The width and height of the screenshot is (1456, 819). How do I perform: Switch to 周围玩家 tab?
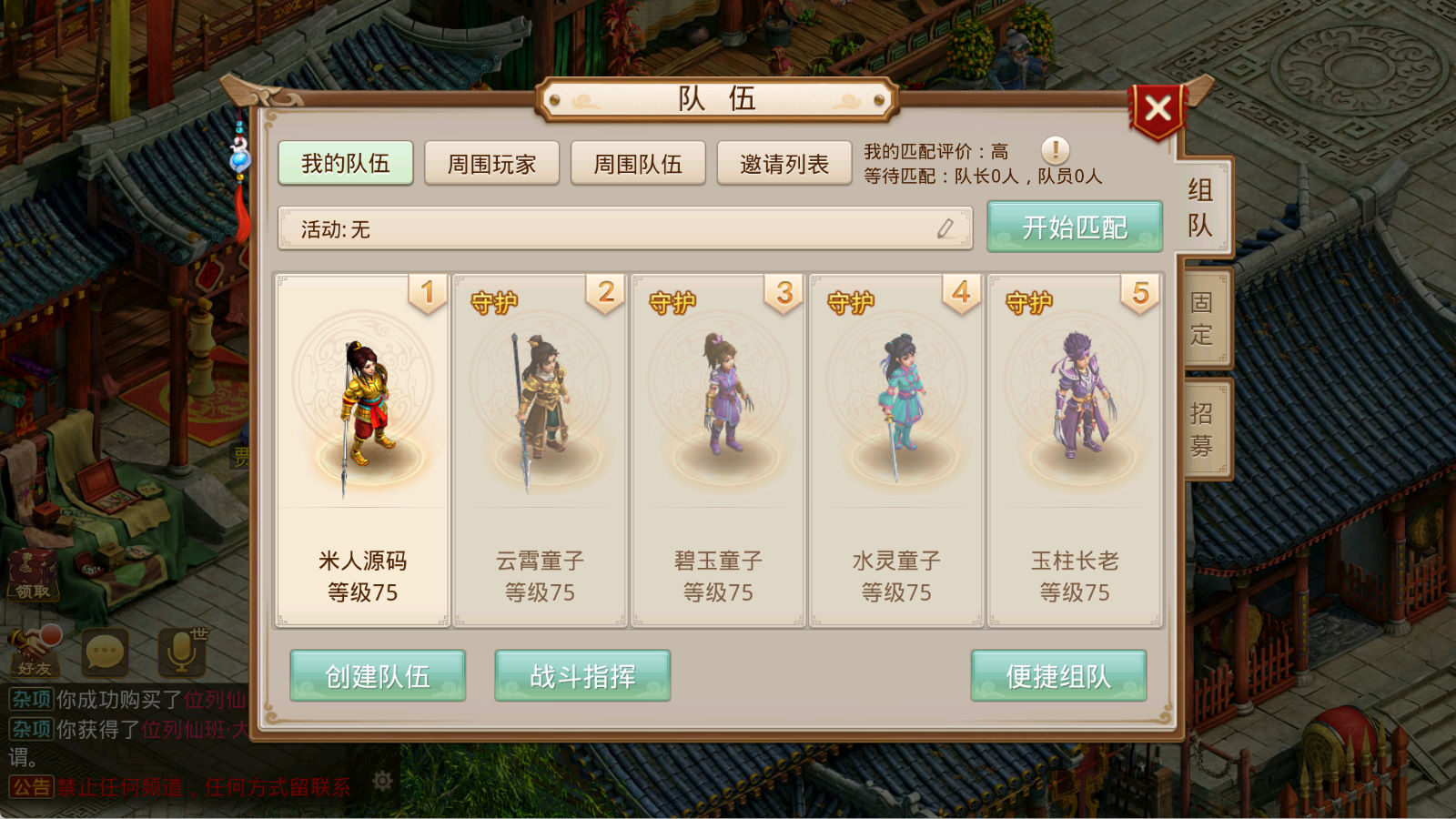[x=491, y=164]
